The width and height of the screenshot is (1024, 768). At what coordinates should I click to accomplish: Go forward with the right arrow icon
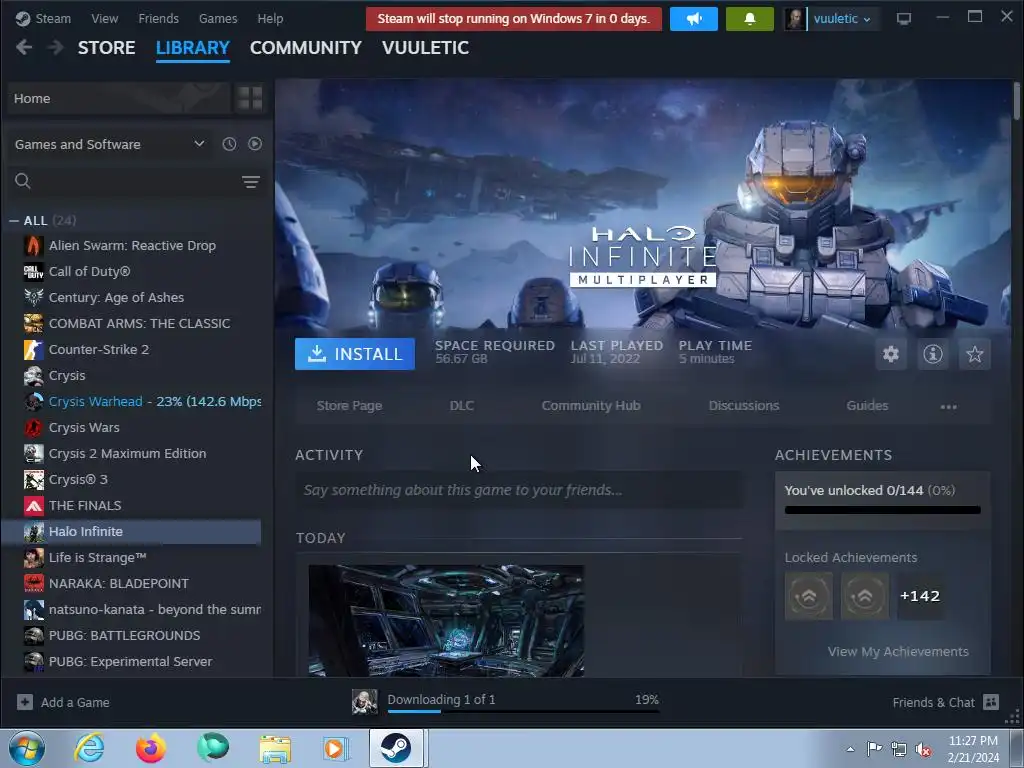(x=56, y=47)
